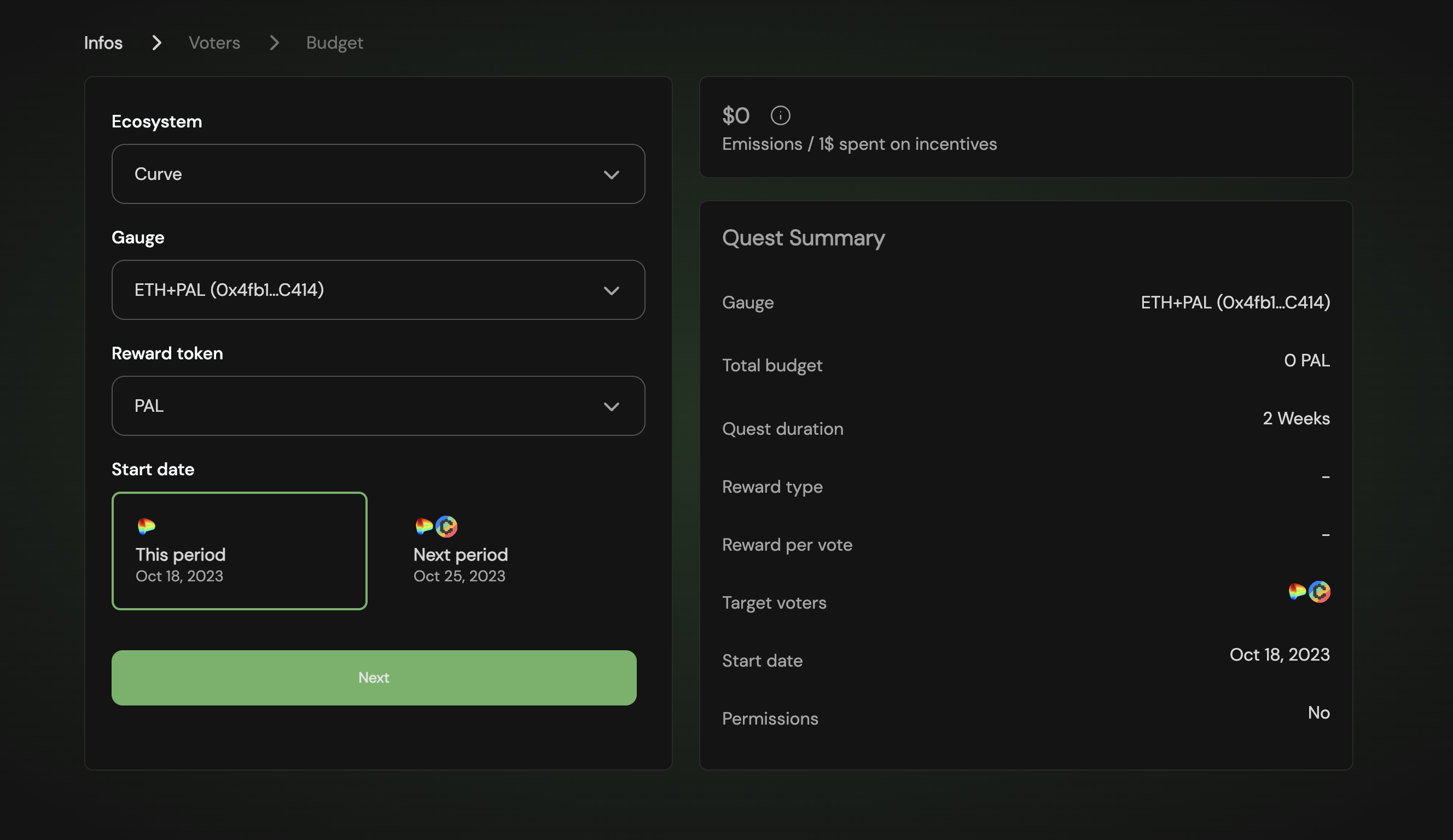Click the 'Reward type' label
Screen dimensions: 1453x840
tap(772, 487)
